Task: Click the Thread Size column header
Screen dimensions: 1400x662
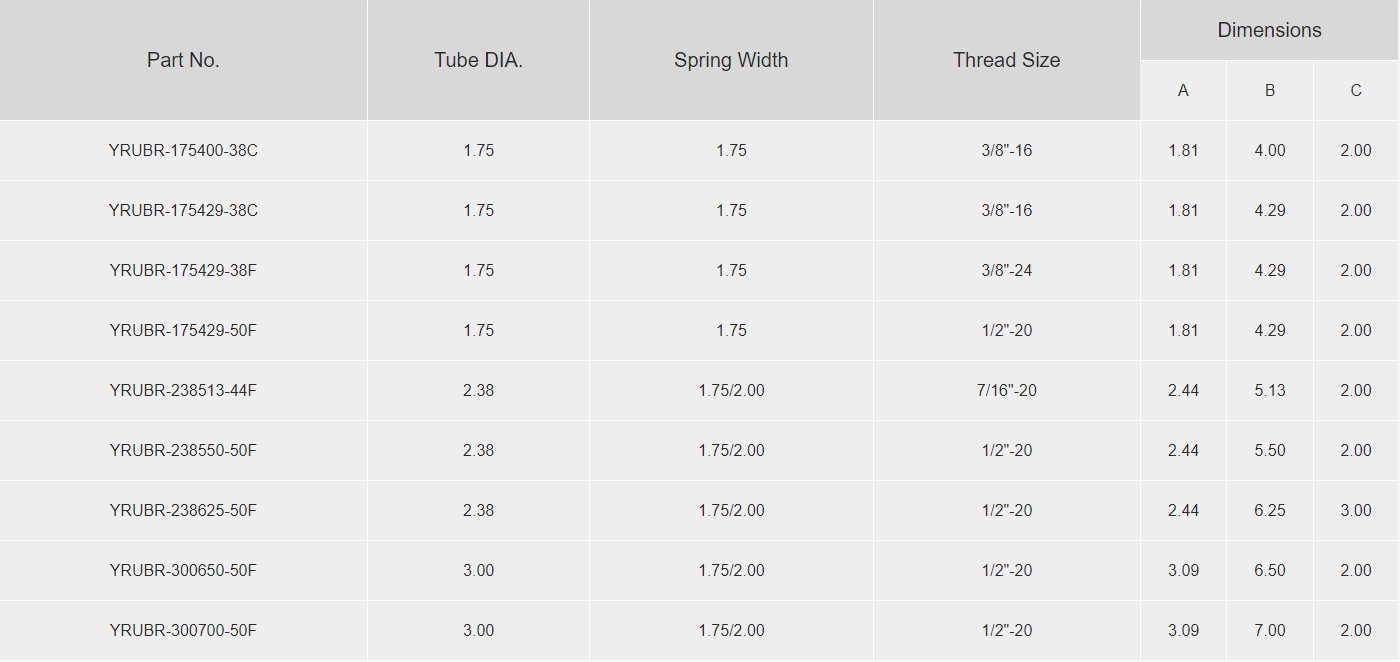Action: point(1007,60)
